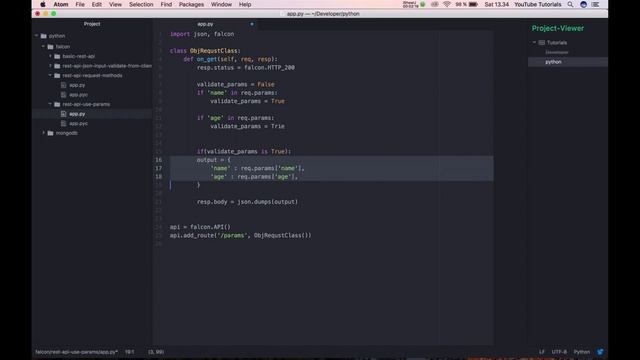The height and width of the screenshot is (360, 640).
Task: Click the Siri icon in menu bar
Action: 584,4
